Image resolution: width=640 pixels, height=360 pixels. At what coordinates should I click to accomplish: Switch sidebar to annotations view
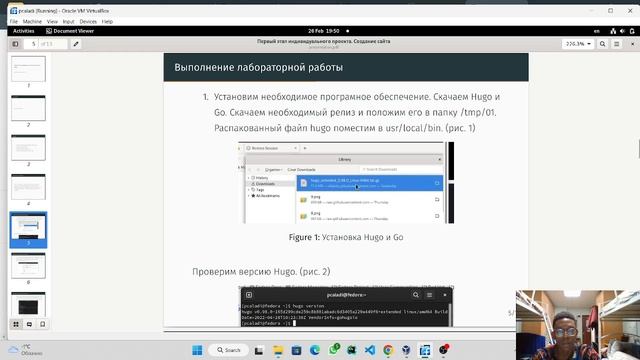(x=29, y=324)
